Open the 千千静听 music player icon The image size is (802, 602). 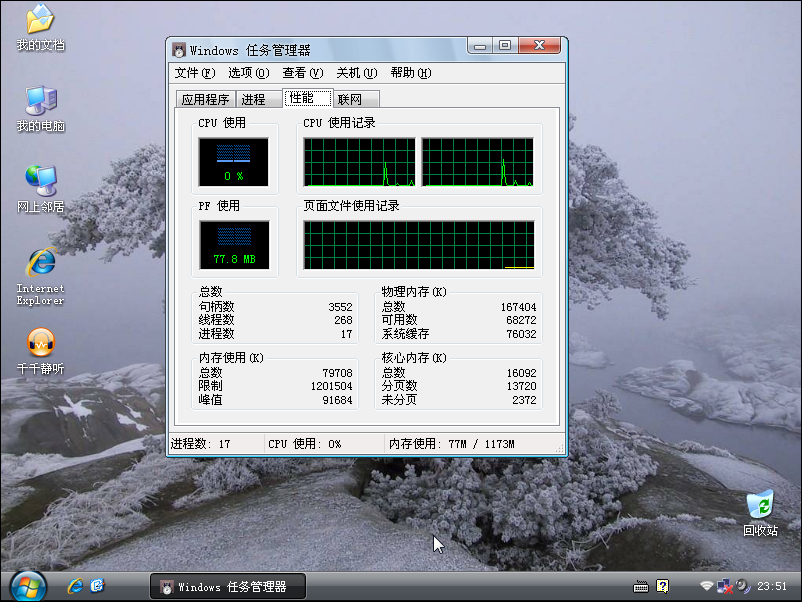[40, 351]
